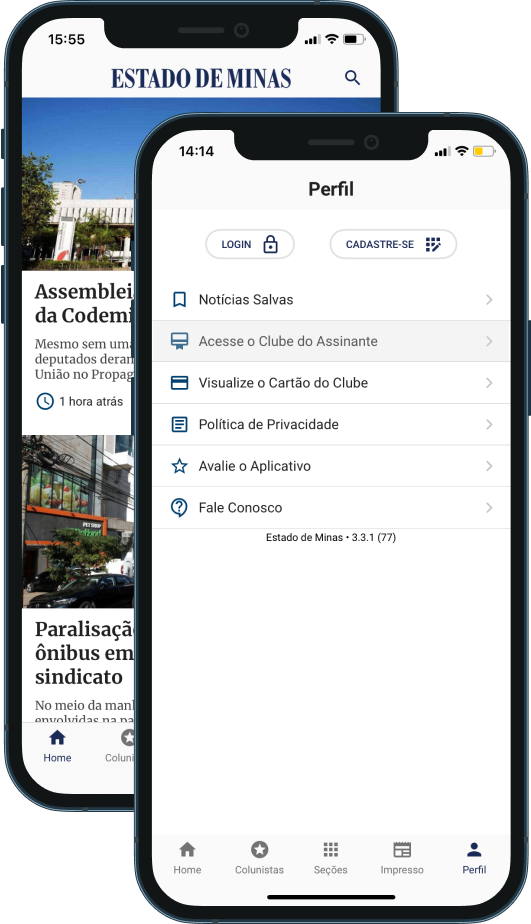Open Notícias Salvas row
531x924 pixels.
click(x=331, y=300)
